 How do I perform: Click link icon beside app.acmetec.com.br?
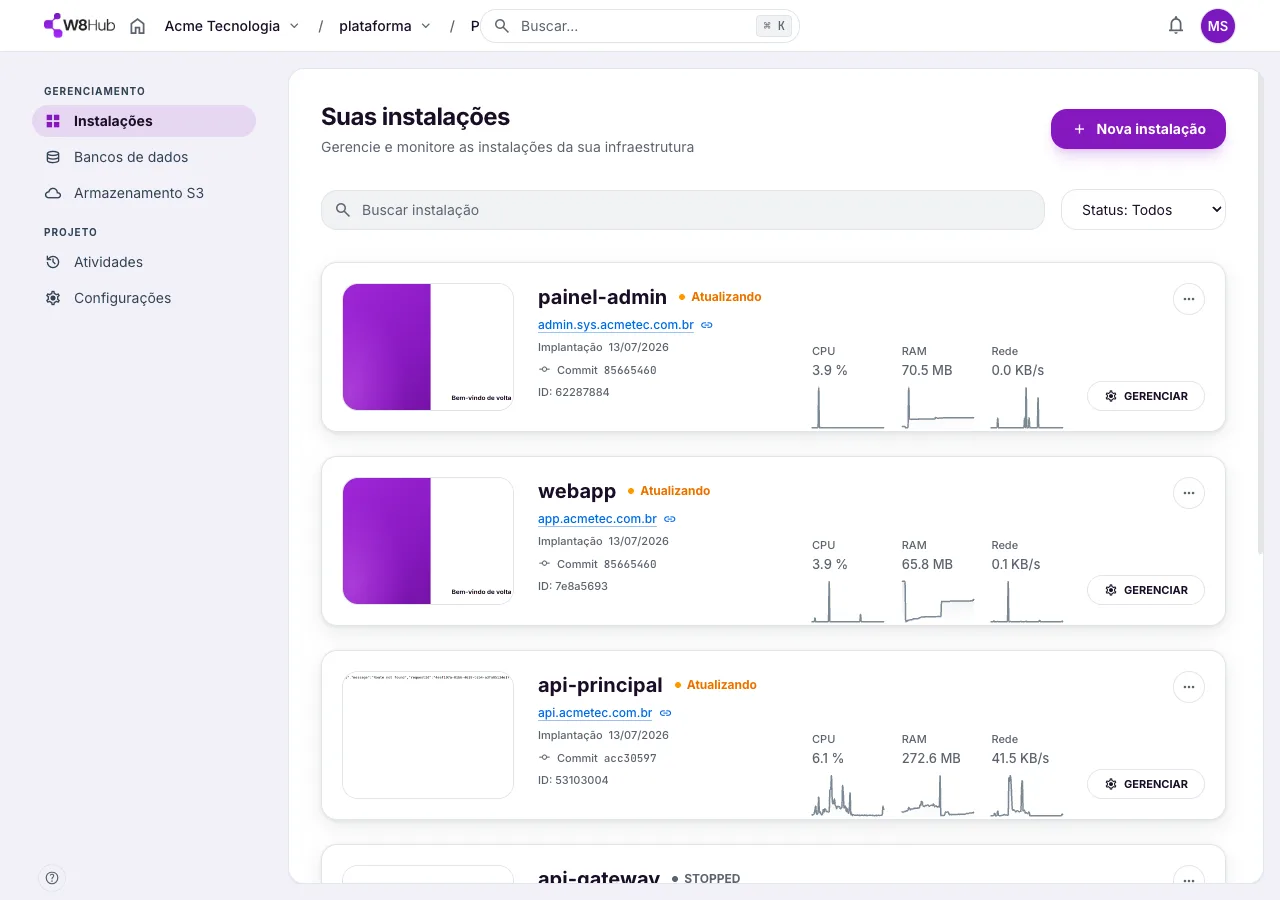pos(670,519)
